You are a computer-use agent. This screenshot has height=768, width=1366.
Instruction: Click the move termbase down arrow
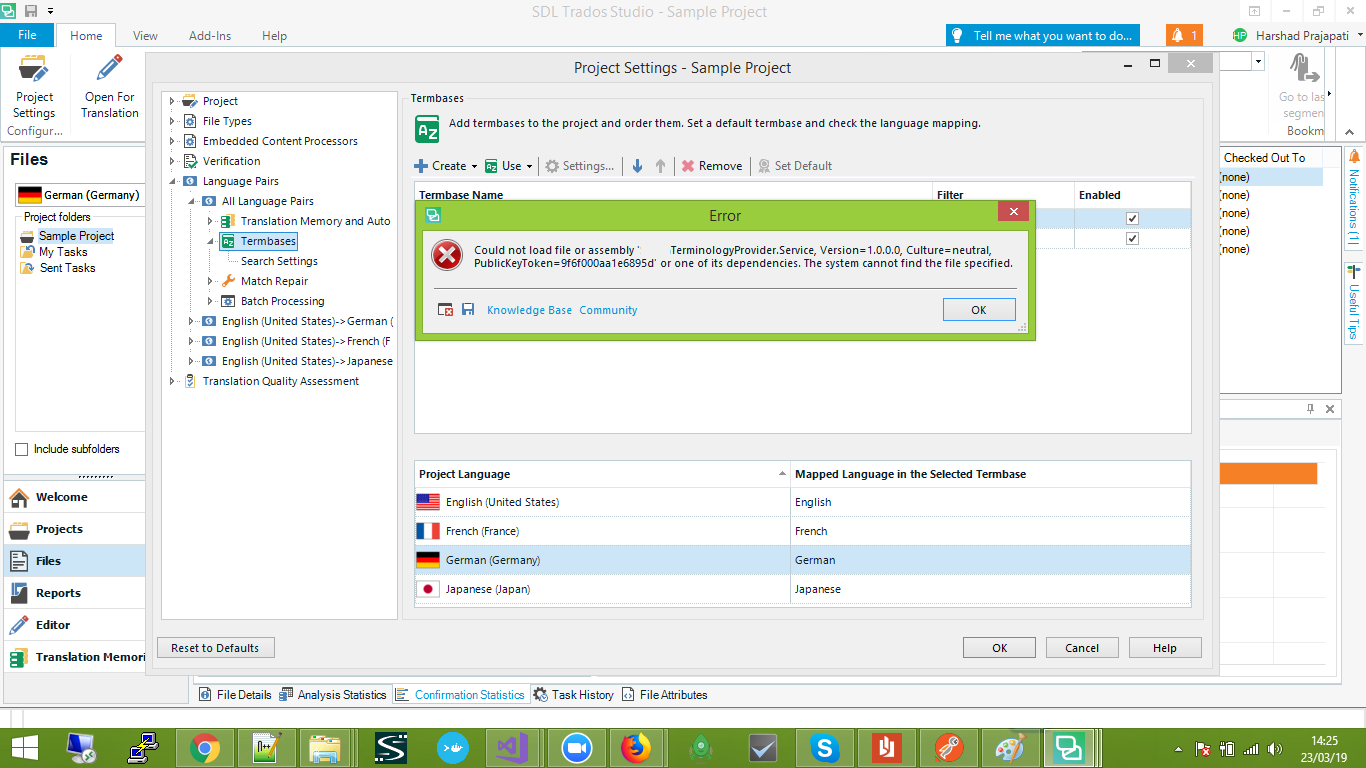click(x=637, y=166)
